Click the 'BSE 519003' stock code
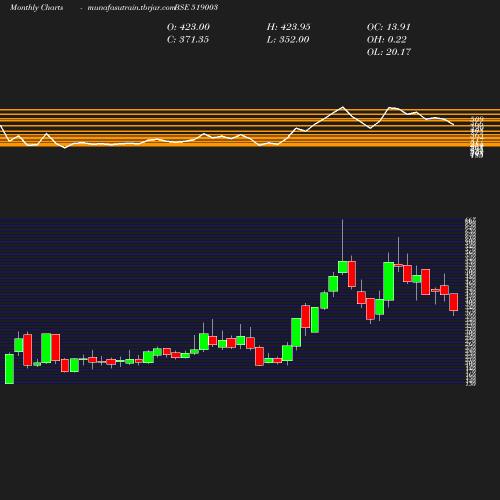 196,7
